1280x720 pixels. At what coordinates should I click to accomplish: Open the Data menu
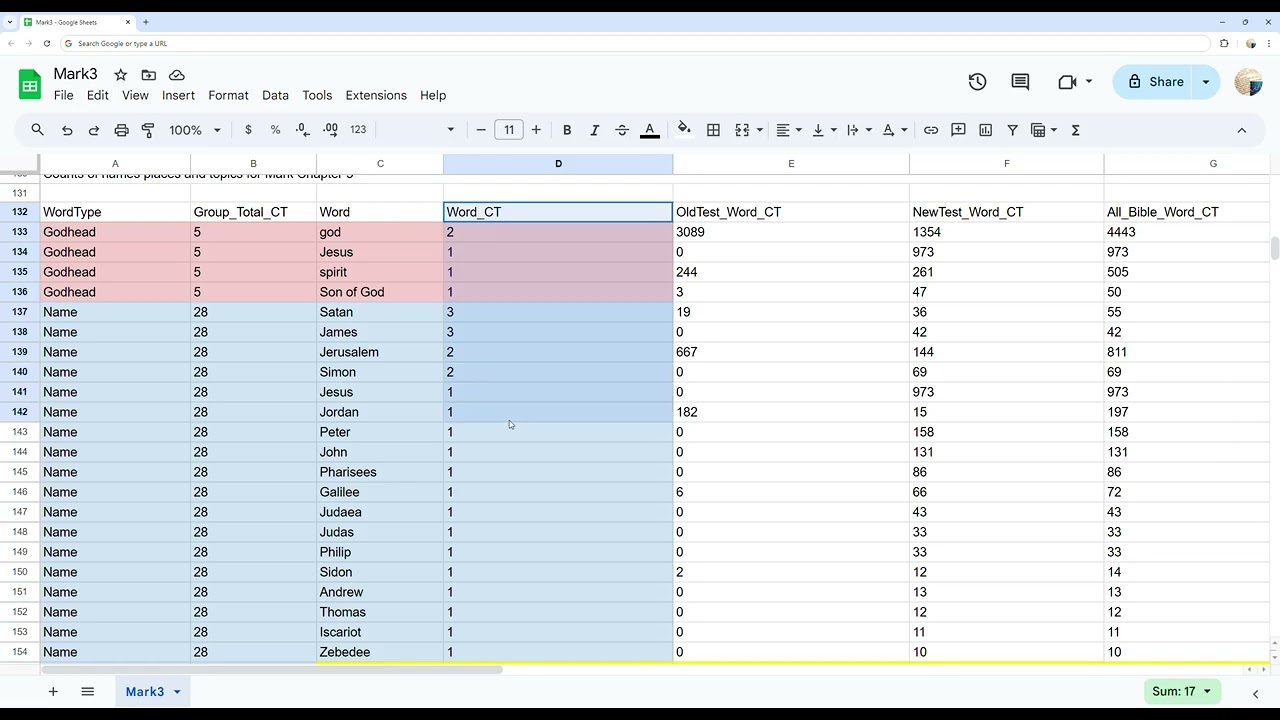click(x=275, y=95)
